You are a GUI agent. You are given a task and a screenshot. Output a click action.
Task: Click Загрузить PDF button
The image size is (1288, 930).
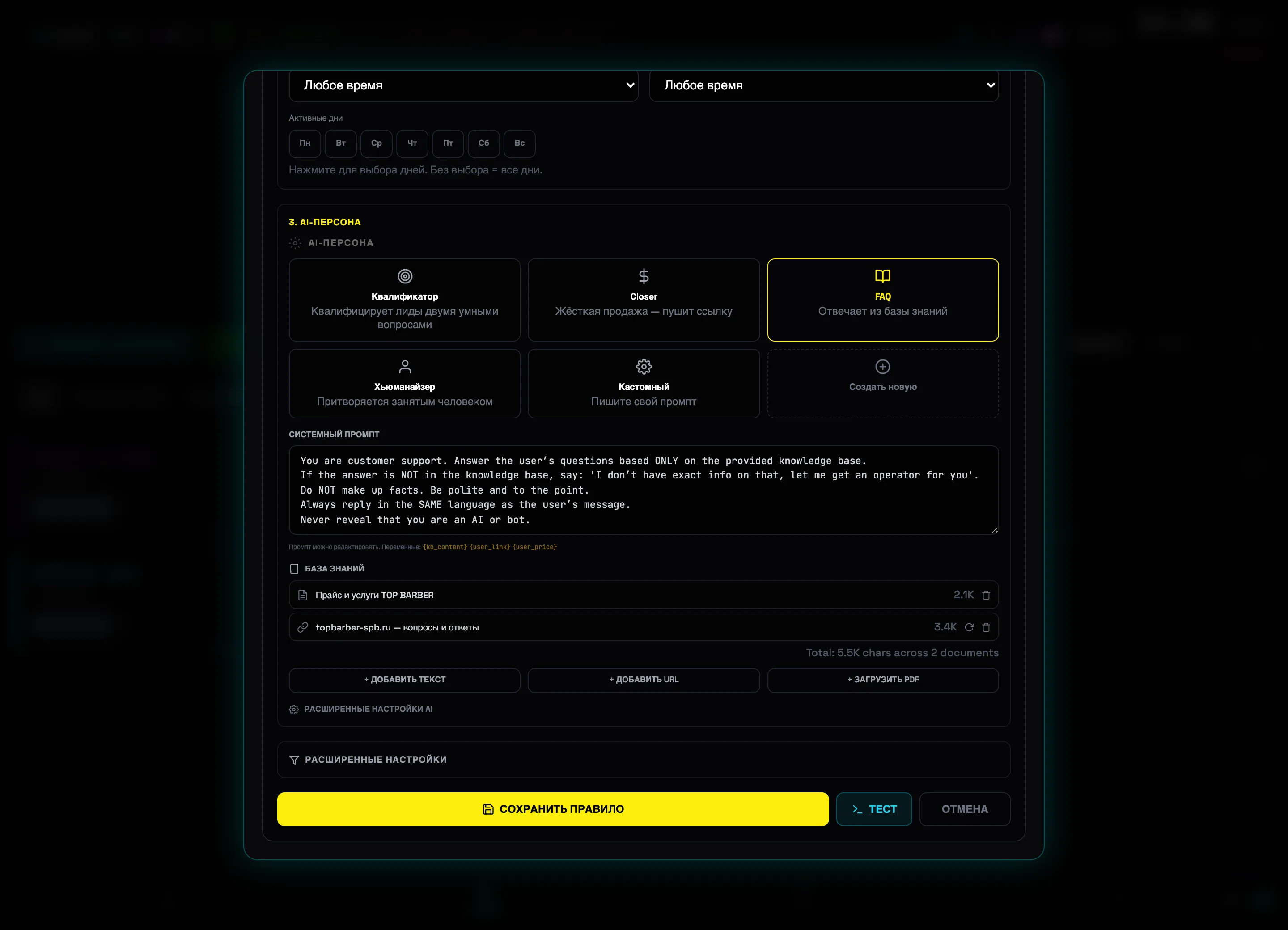(x=882, y=680)
